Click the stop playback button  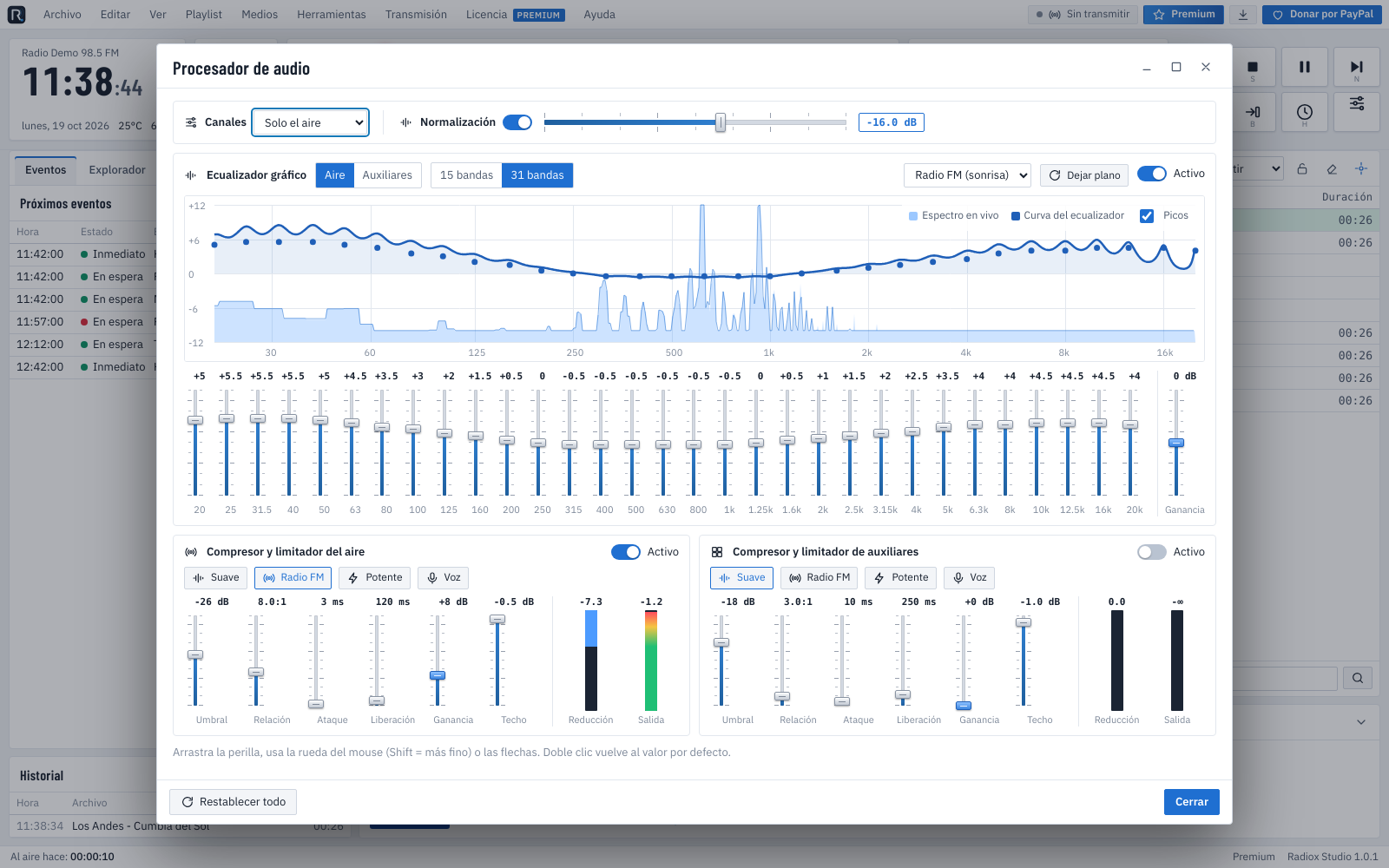point(1253,67)
